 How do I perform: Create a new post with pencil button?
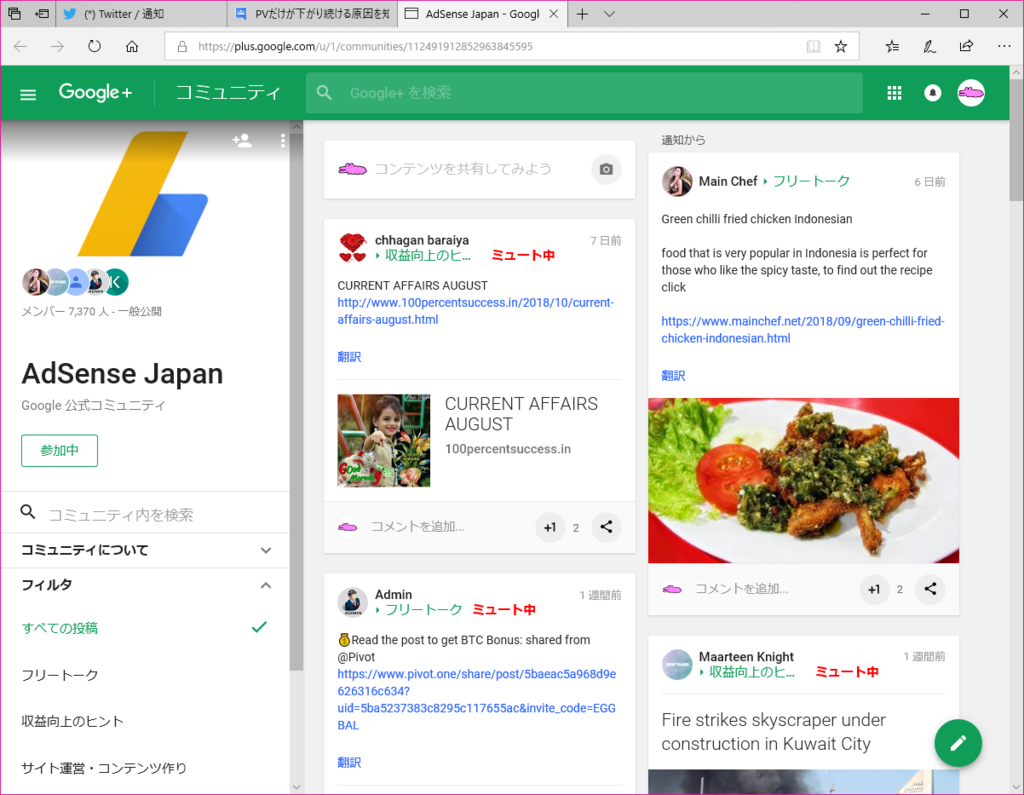[x=958, y=743]
